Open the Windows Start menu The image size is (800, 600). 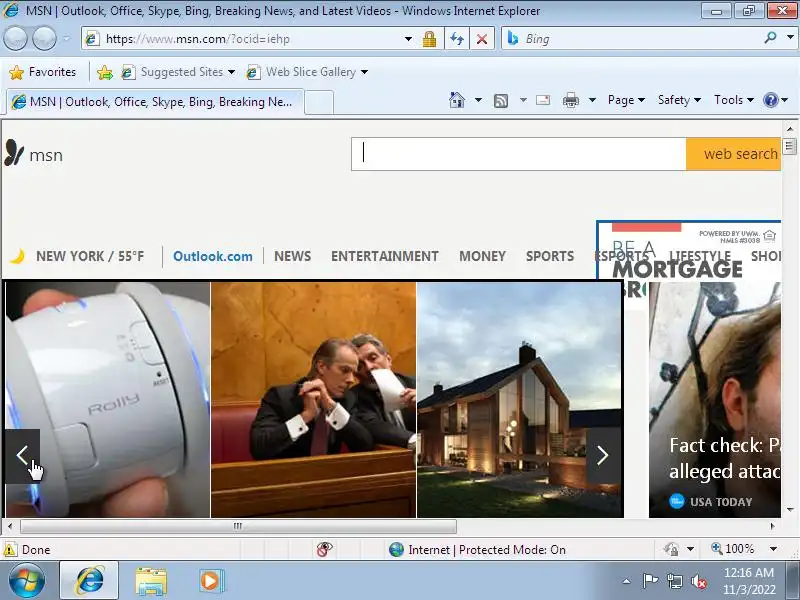(26, 581)
